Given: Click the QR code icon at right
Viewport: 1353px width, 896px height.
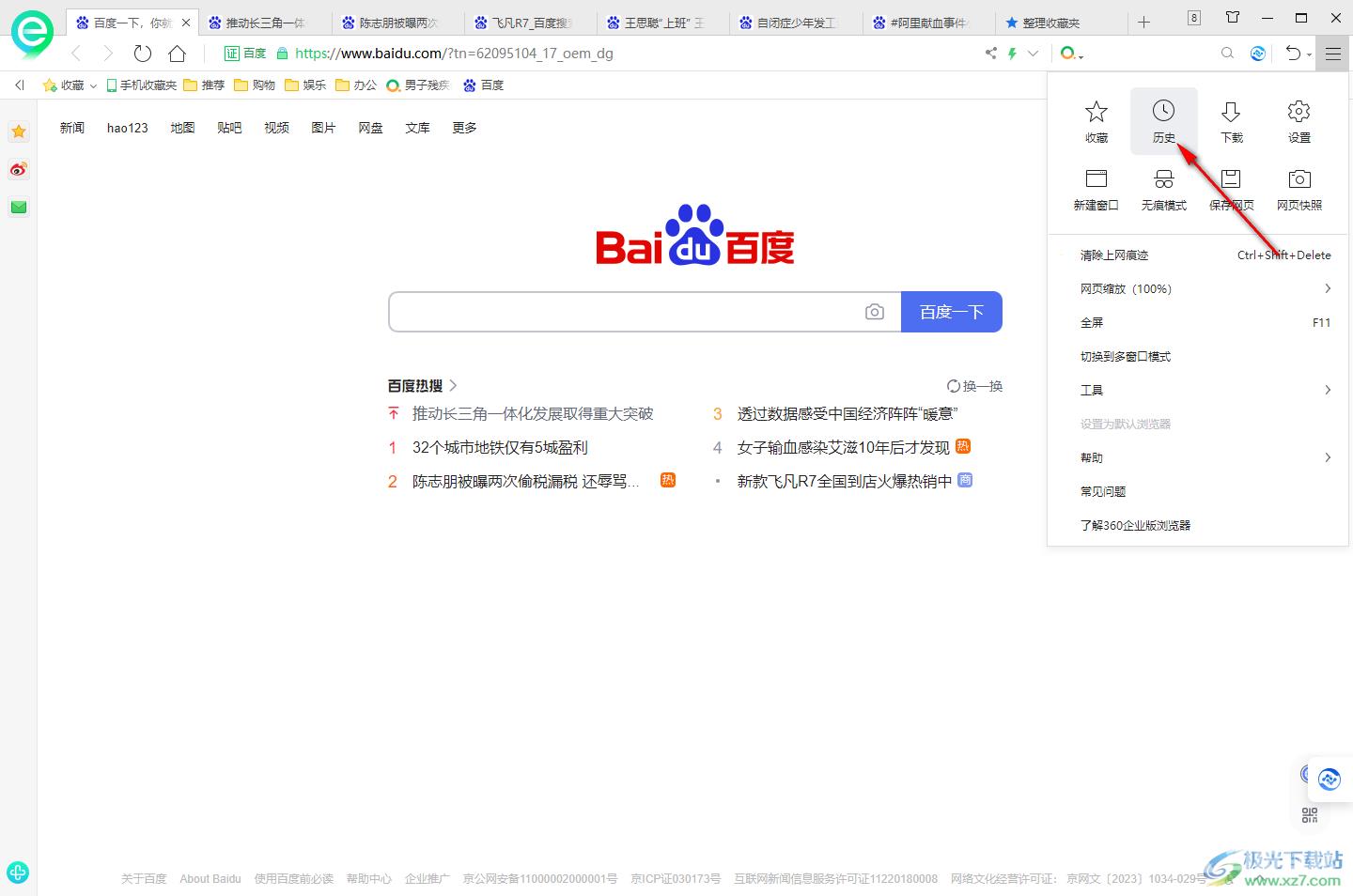Looking at the screenshot, I should click(1310, 815).
